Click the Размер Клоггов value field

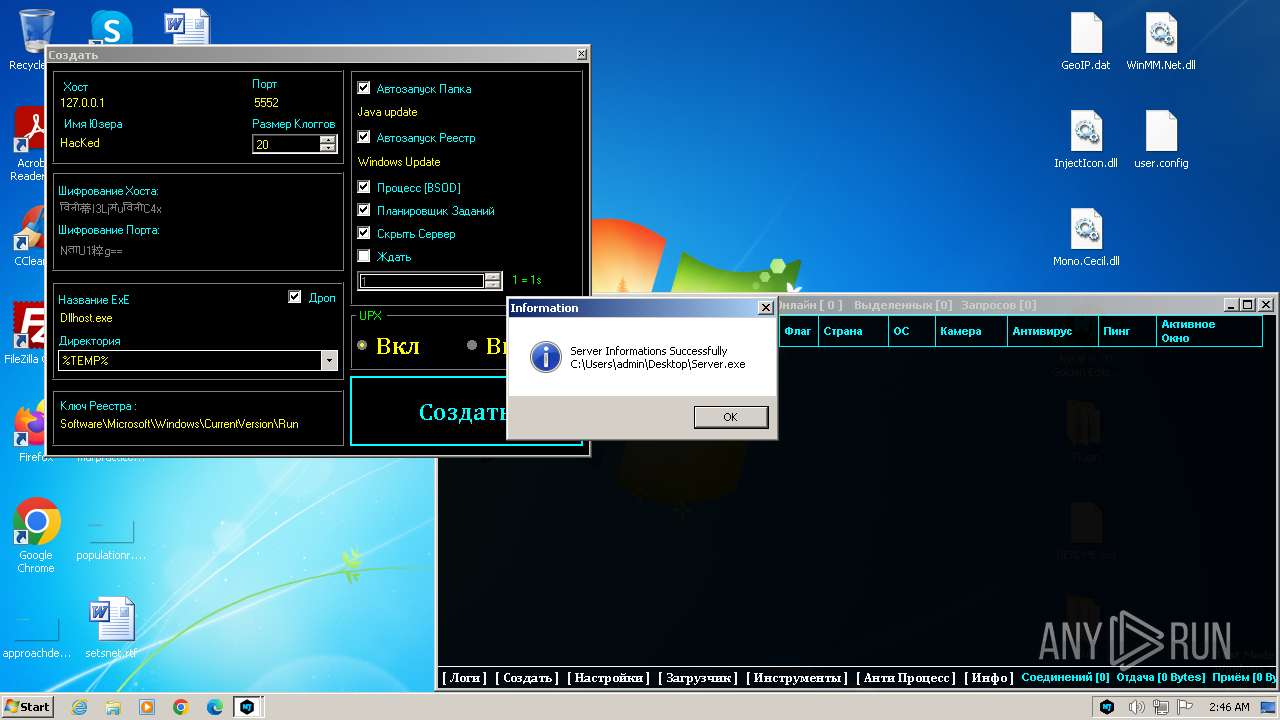286,144
